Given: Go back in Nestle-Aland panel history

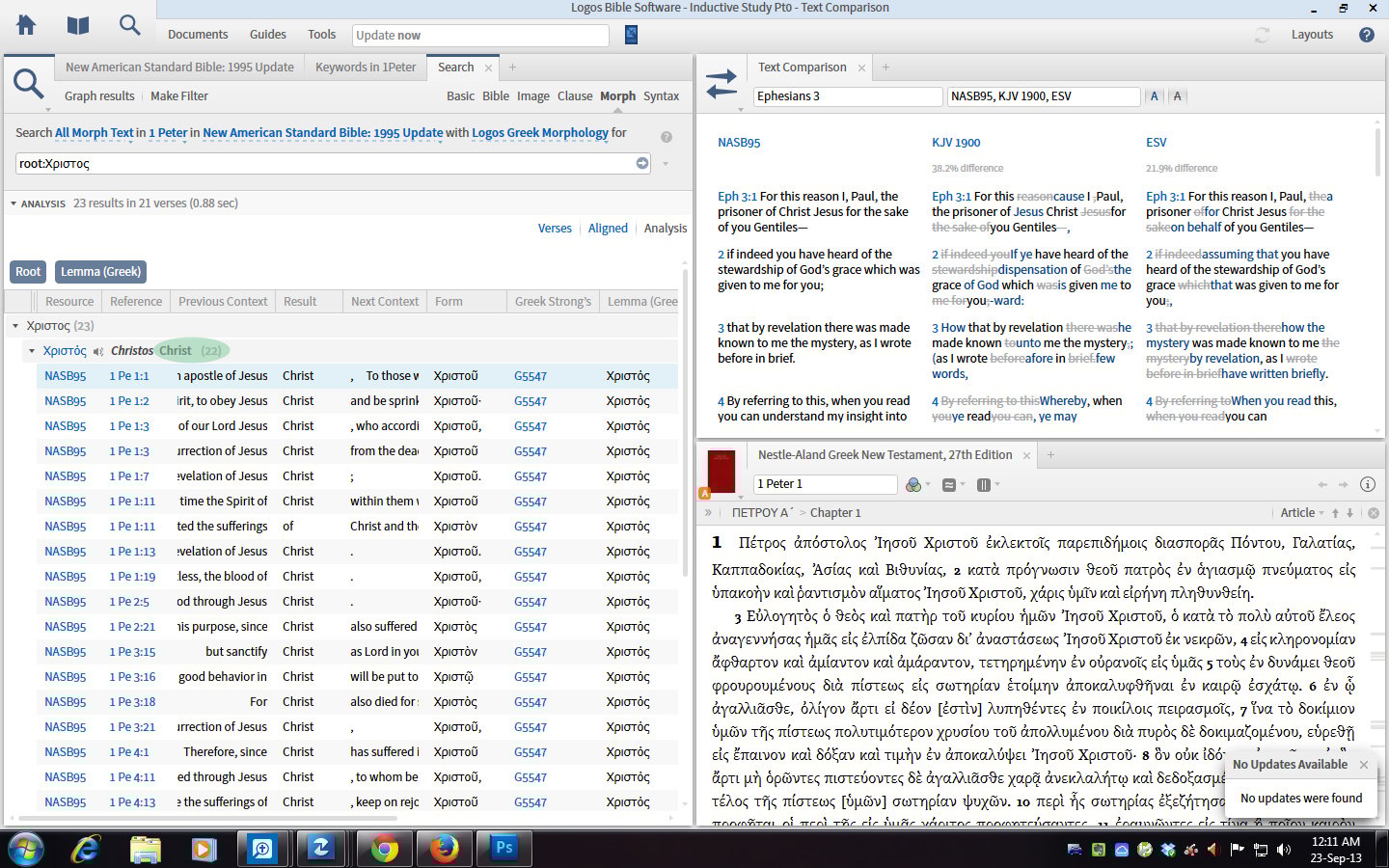Looking at the screenshot, I should [x=1322, y=484].
